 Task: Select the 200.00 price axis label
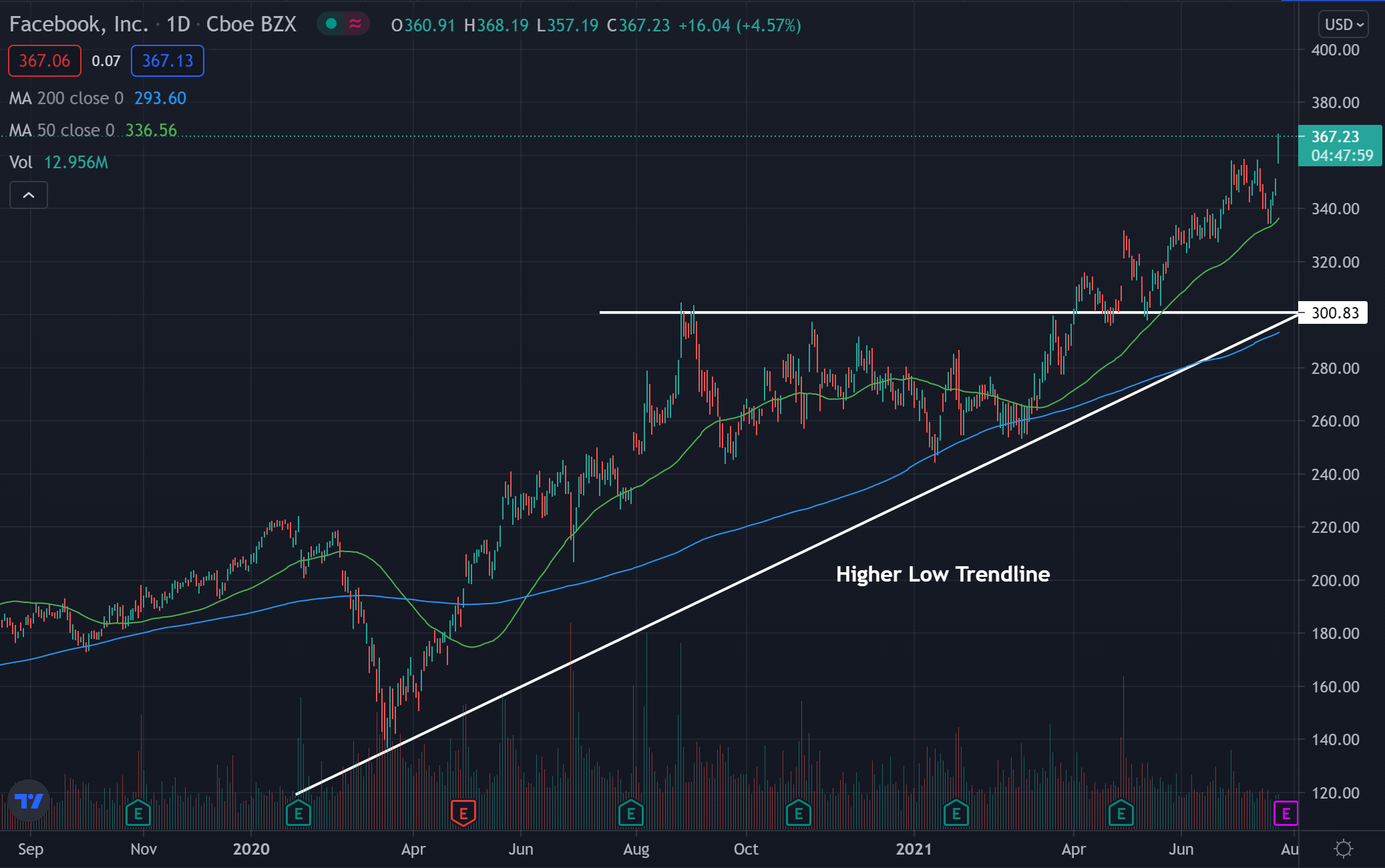click(1335, 580)
